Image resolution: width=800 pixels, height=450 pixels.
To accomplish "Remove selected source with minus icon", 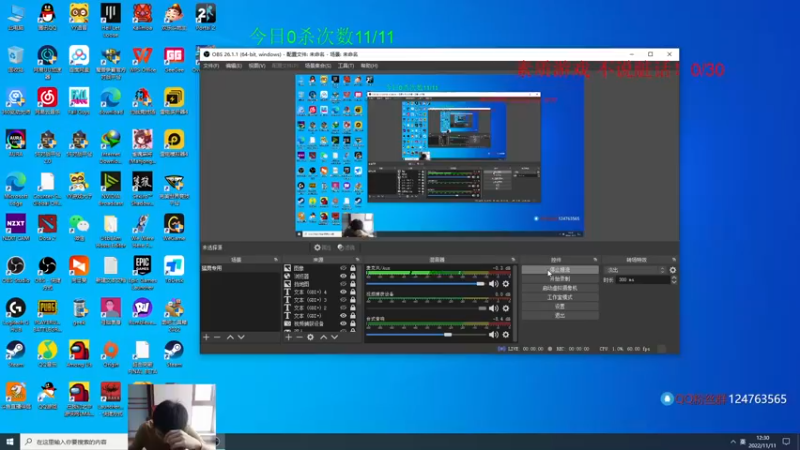I will point(299,337).
